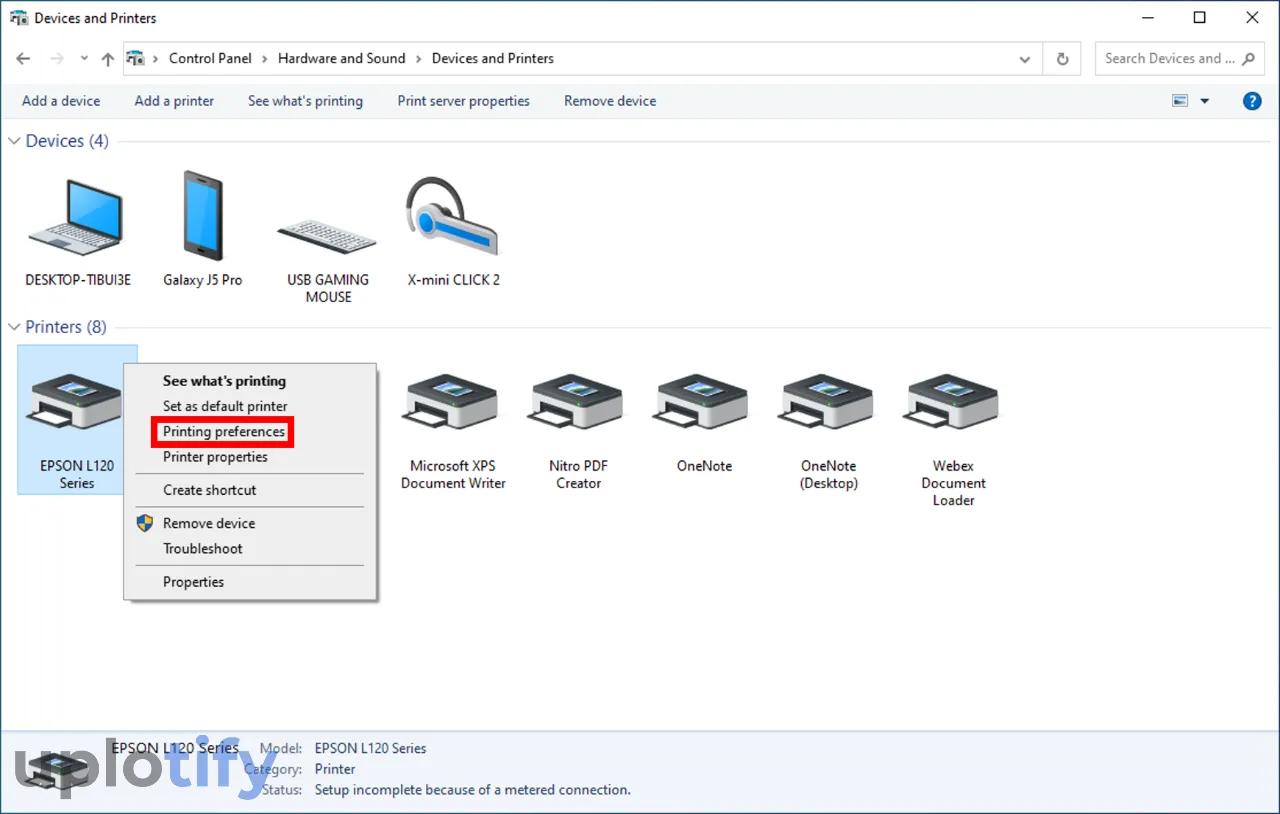Select the Nitro PDF Creator printer
Viewport: 1280px width, 814px height.
578,432
